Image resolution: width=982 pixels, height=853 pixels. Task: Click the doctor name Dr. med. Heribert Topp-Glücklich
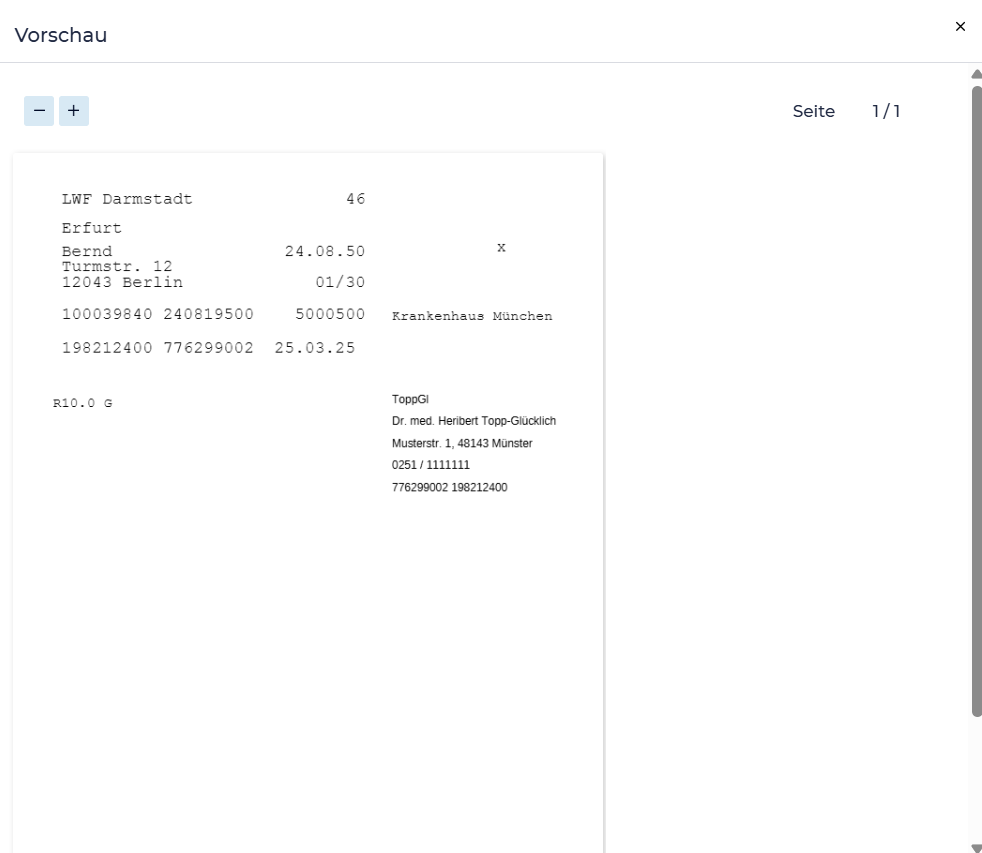pyautogui.click(x=474, y=421)
